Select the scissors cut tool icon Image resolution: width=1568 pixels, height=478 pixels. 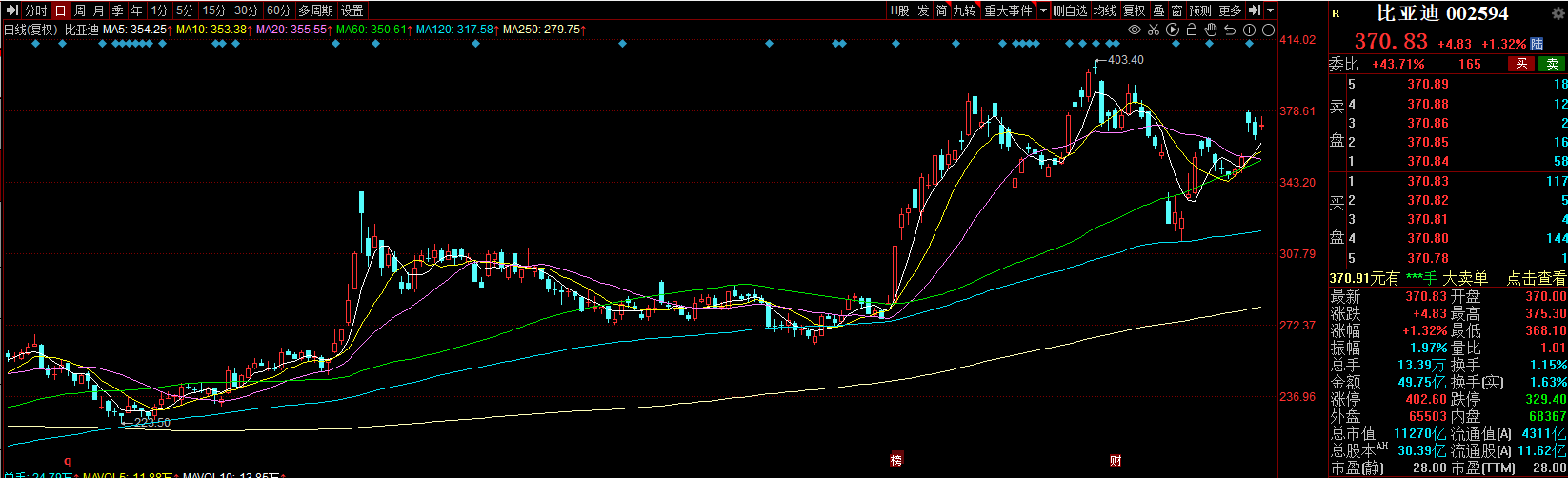coord(1154,30)
